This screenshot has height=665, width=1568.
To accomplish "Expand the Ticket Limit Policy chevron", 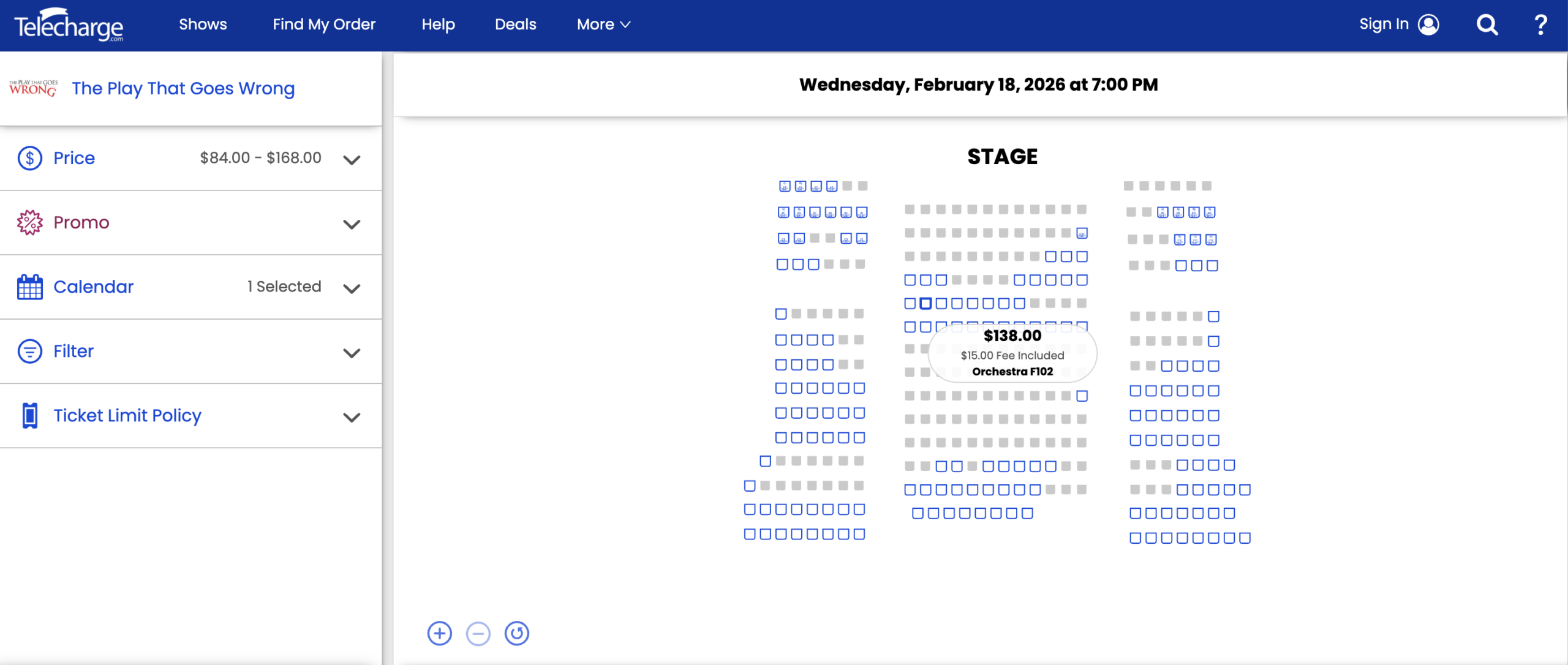I will click(352, 417).
